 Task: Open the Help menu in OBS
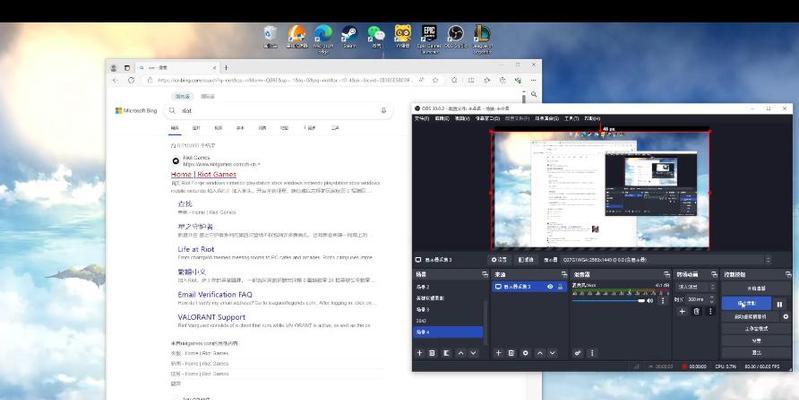(592, 118)
